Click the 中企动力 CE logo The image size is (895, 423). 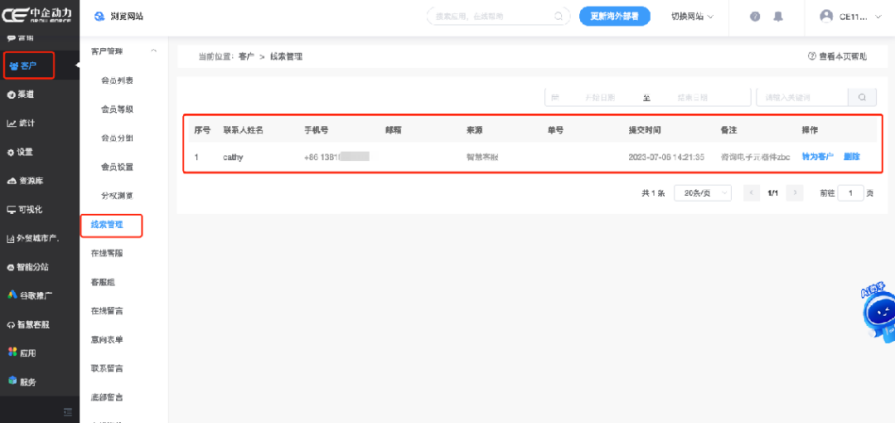tap(37, 16)
